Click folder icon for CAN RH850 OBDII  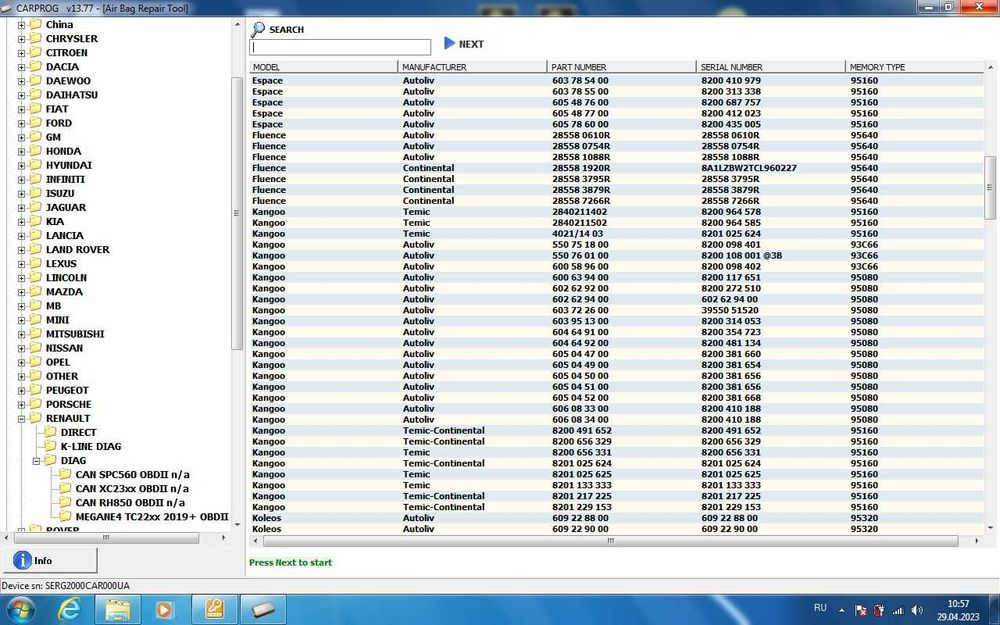[64, 502]
